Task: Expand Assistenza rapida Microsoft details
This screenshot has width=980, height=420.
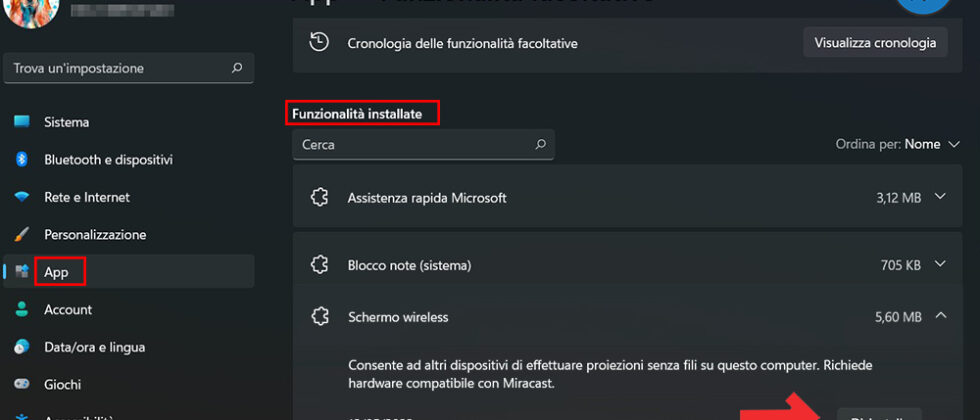Action: (x=939, y=197)
